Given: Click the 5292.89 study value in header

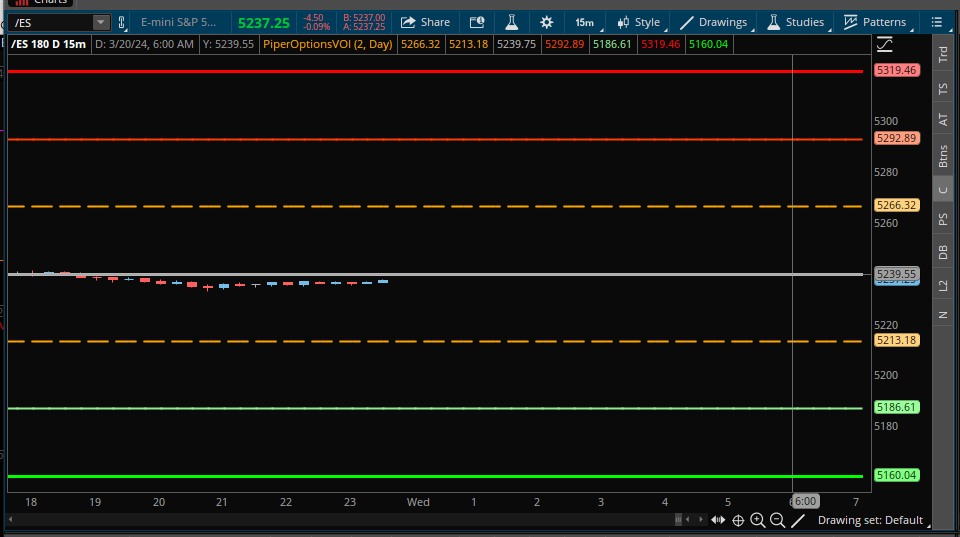Looking at the screenshot, I should click(564, 44).
